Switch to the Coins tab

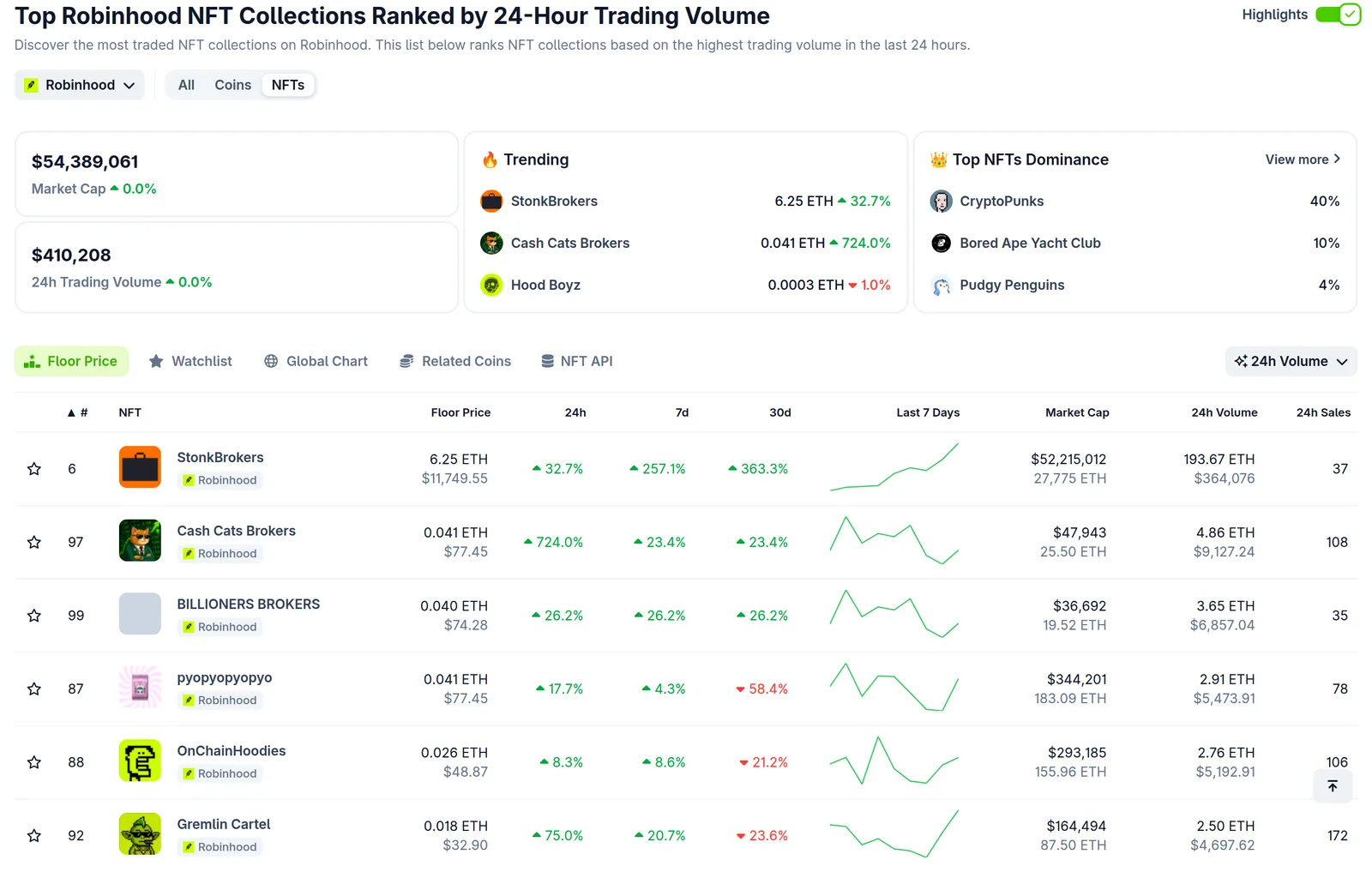pyautogui.click(x=232, y=85)
